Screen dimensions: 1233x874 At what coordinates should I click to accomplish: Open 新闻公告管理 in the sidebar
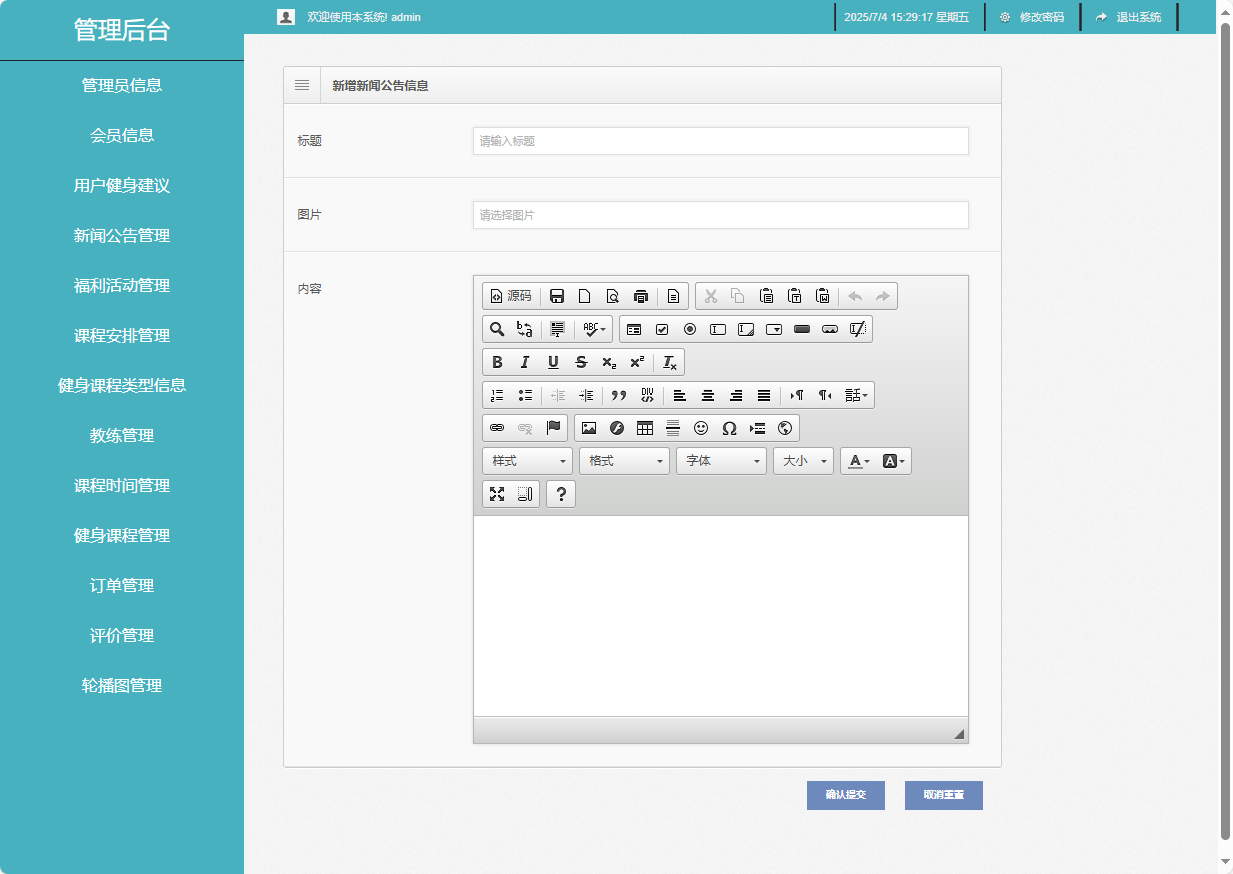122,236
